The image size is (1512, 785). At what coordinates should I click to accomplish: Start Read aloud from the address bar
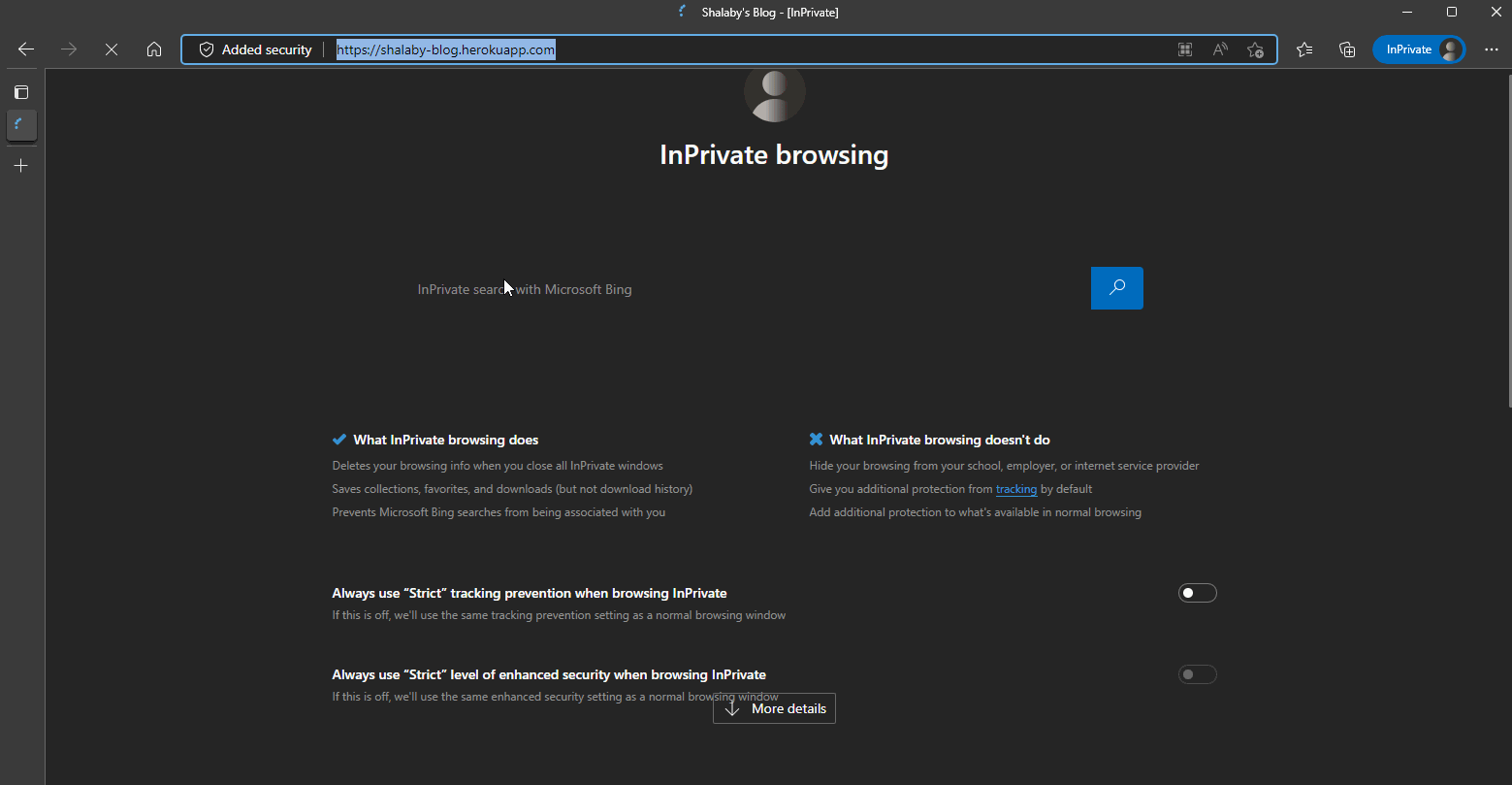(1219, 49)
